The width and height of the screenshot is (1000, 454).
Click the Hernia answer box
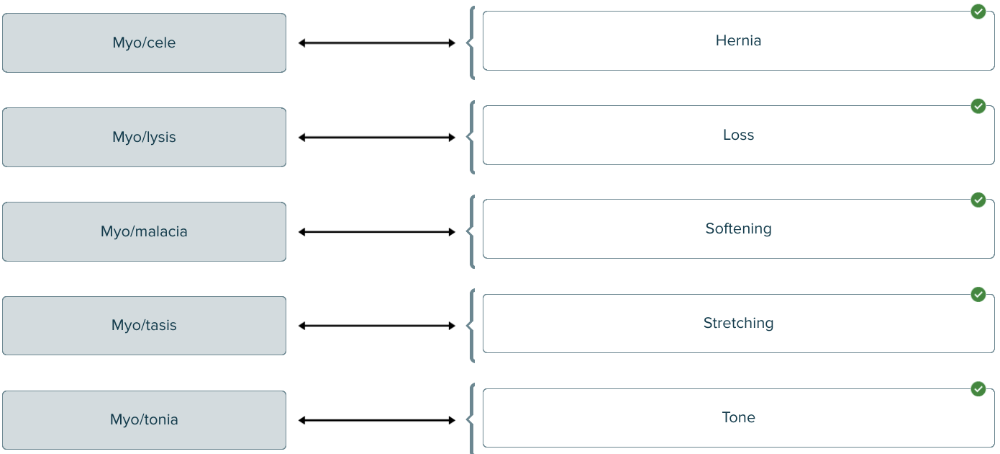tap(738, 41)
